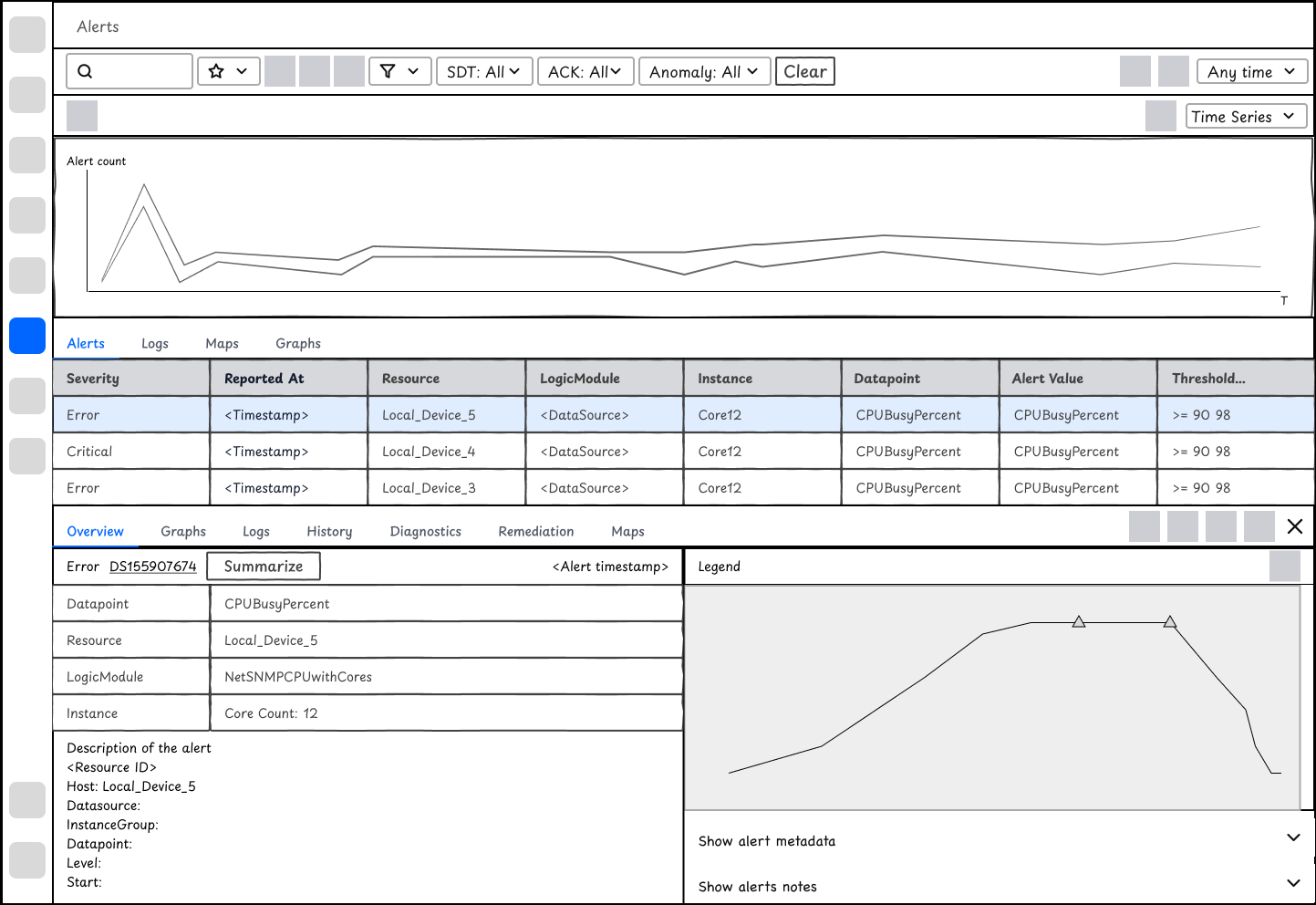Open the Logs tab beside the Alerts tab
Image resolution: width=1316 pixels, height=905 pixels.
(155, 343)
